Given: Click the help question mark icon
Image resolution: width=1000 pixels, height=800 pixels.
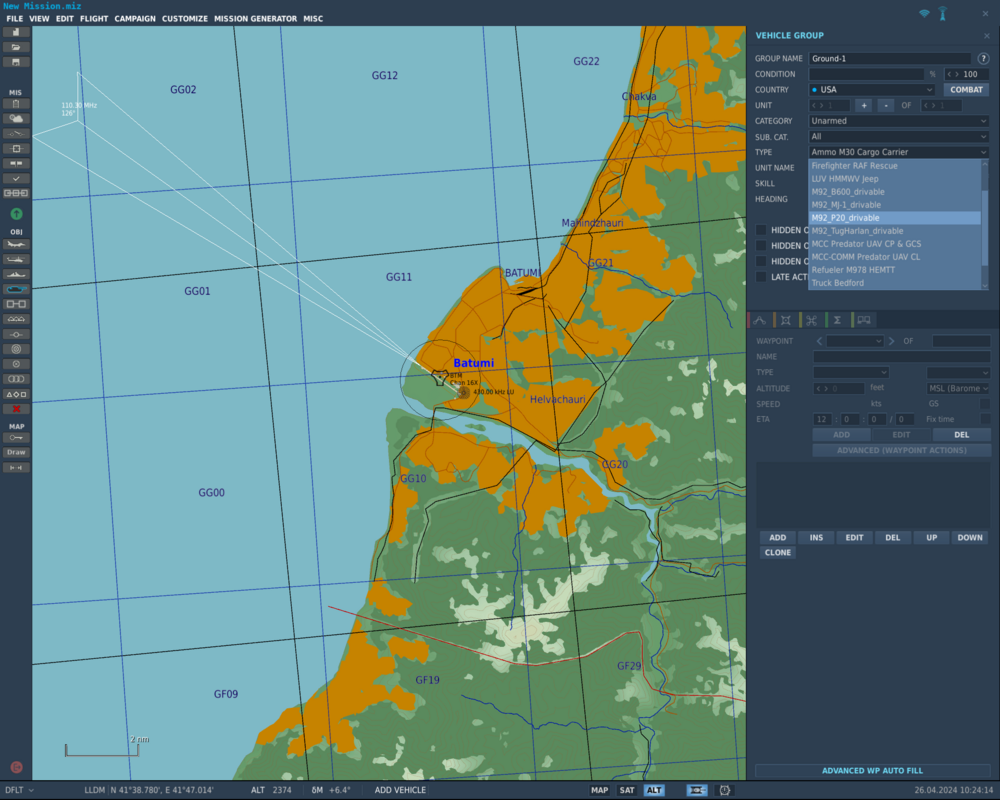Looking at the screenshot, I should [983, 59].
